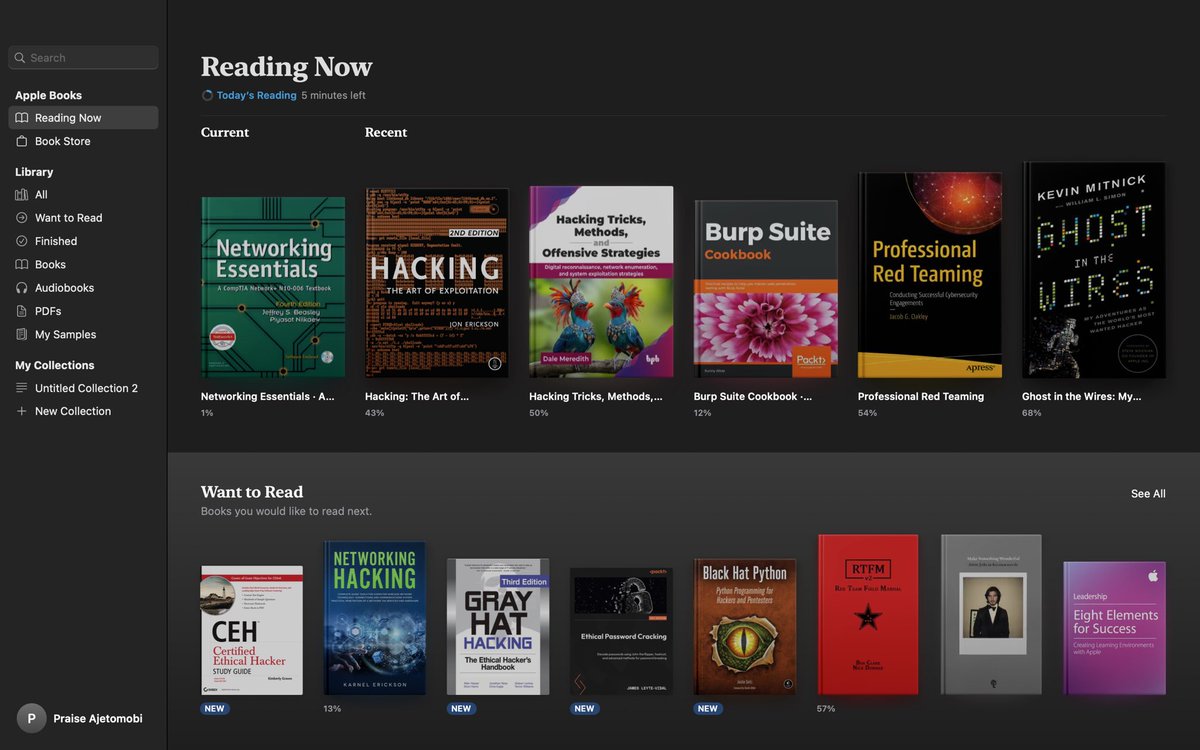Image resolution: width=1200 pixels, height=750 pixels.
Task: Open the Ethical Password Cracking cover
Action: (x=621, y=631)
